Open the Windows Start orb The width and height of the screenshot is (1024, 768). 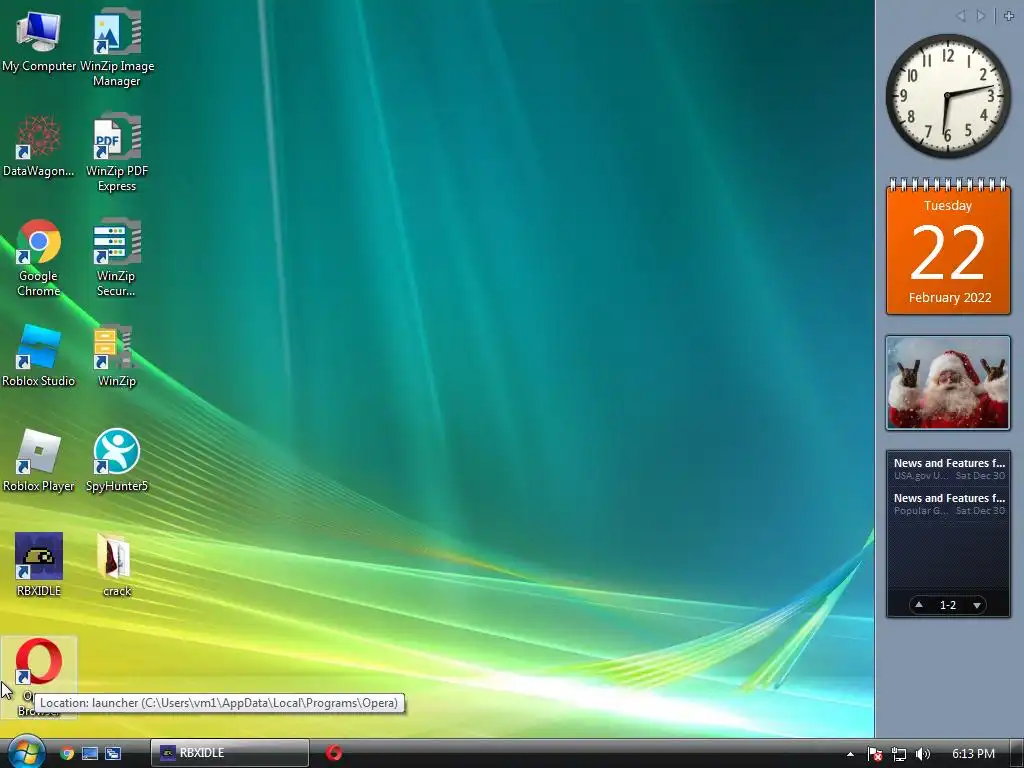(25, 752)
